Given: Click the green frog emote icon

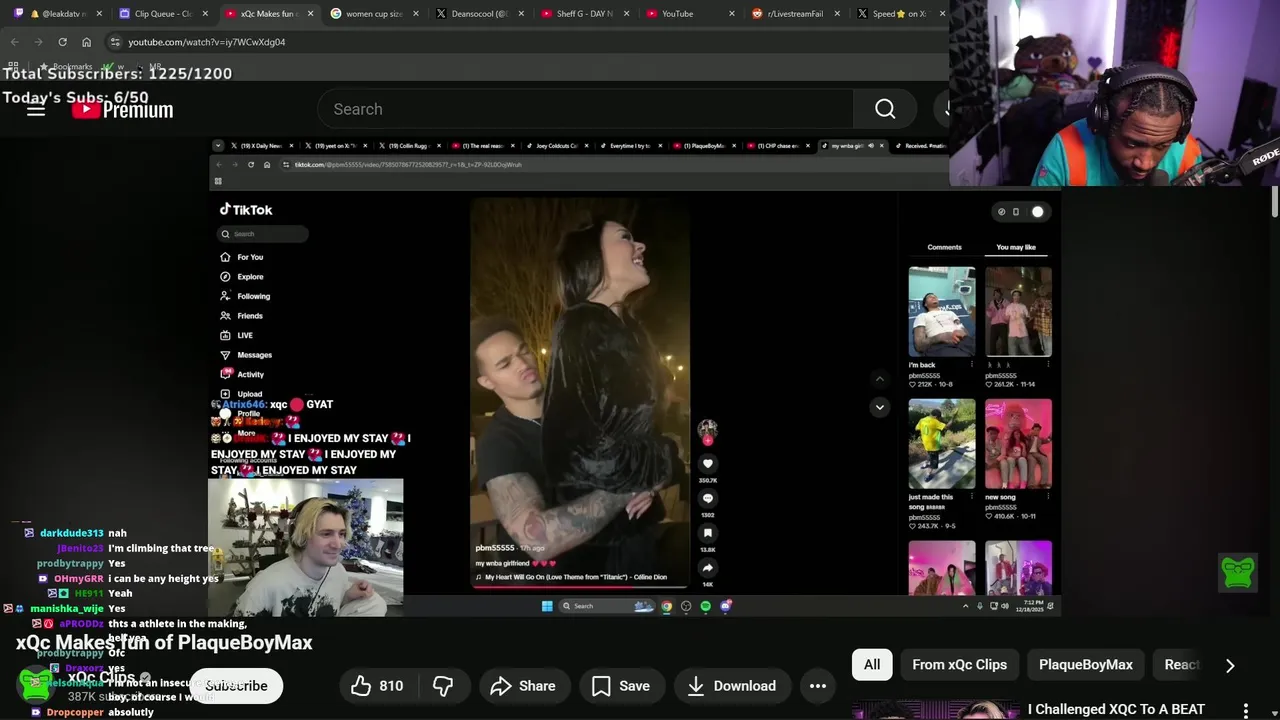Looking at the screenshot, I should point(1238,572).
